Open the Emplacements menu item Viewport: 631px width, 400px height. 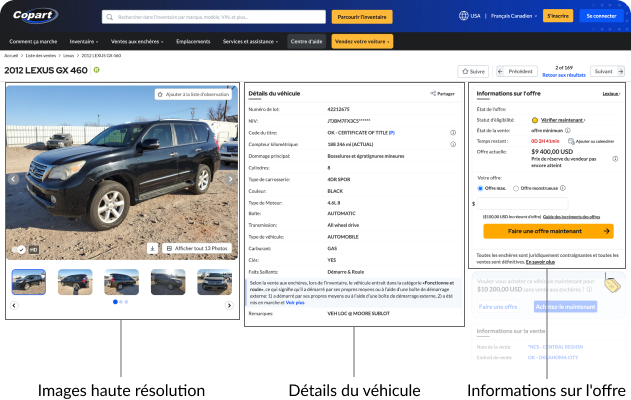coord(193,42)
